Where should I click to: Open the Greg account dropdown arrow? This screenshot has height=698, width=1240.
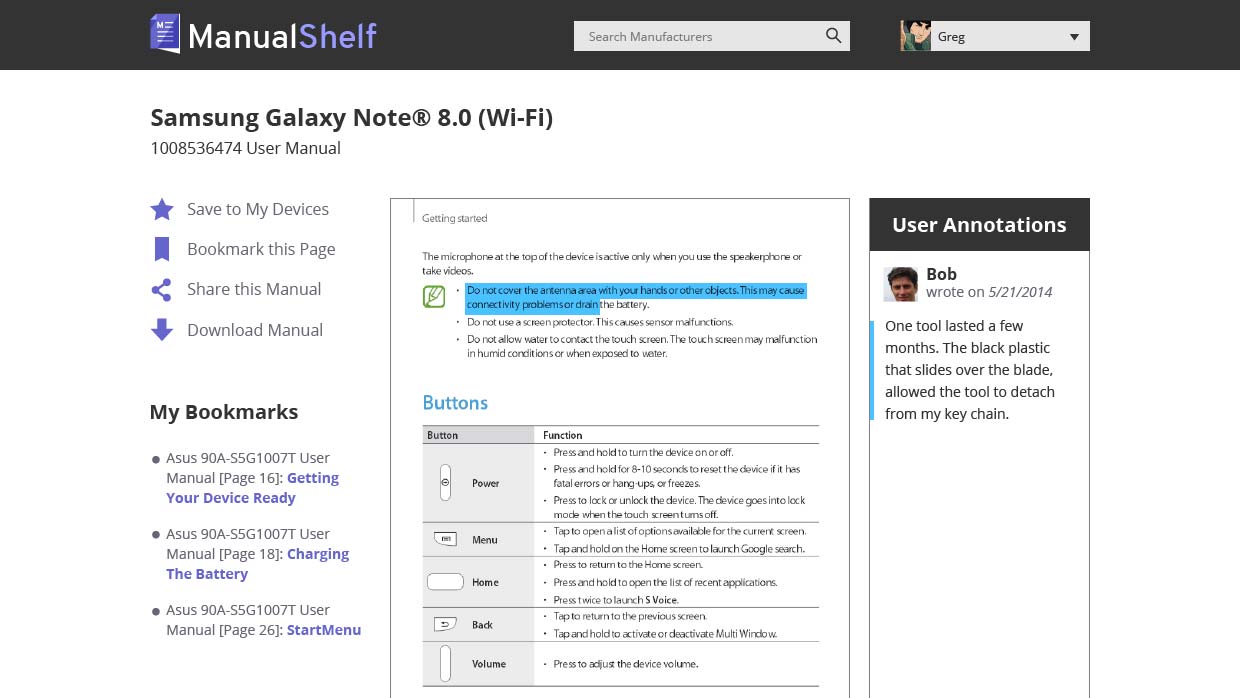pos(1074,37)
